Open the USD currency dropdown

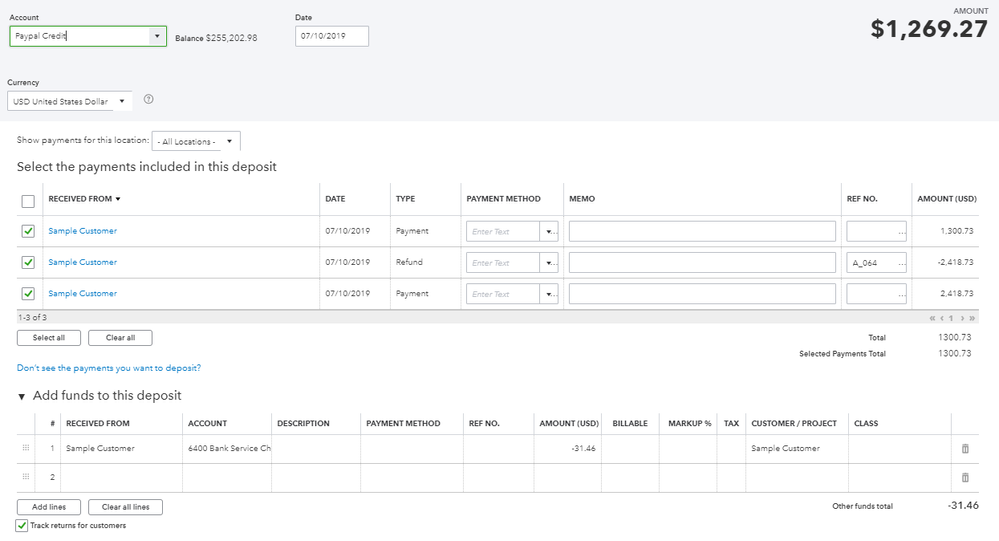coord(122,101)
